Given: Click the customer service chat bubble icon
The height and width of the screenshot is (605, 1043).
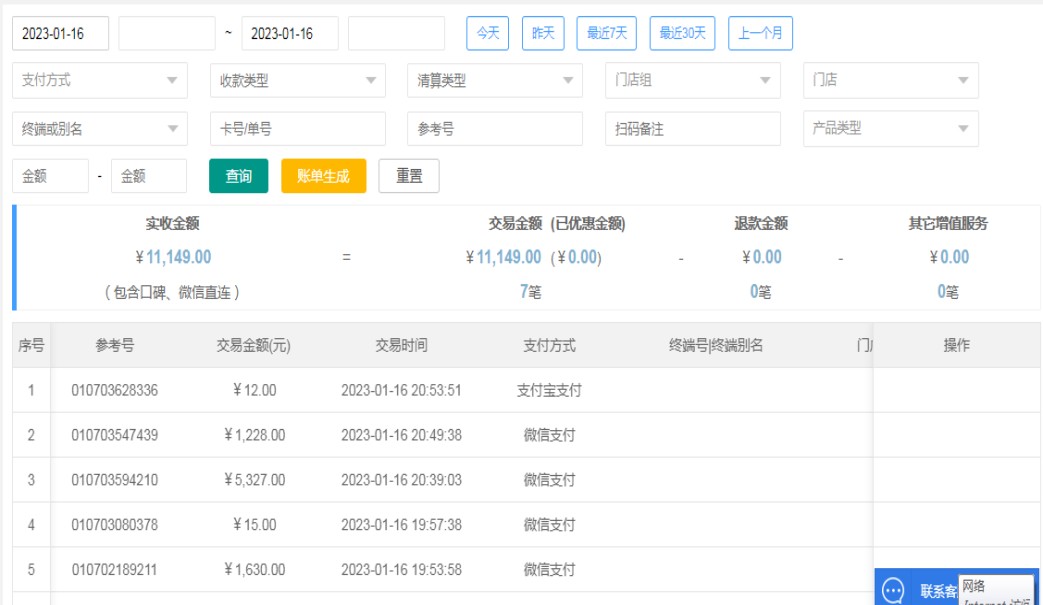Looking at the screenshot, I should pyautogui.click(x=894, y=590).
